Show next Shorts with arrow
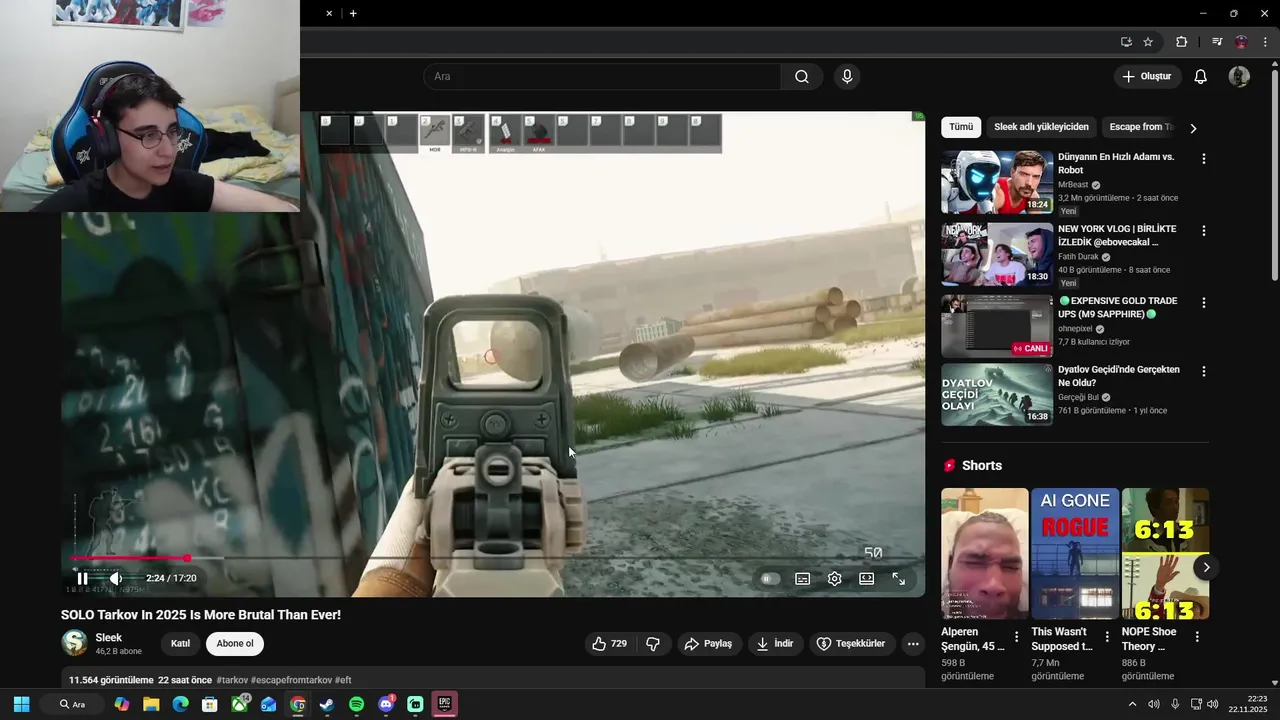 tap(1206, 567)
